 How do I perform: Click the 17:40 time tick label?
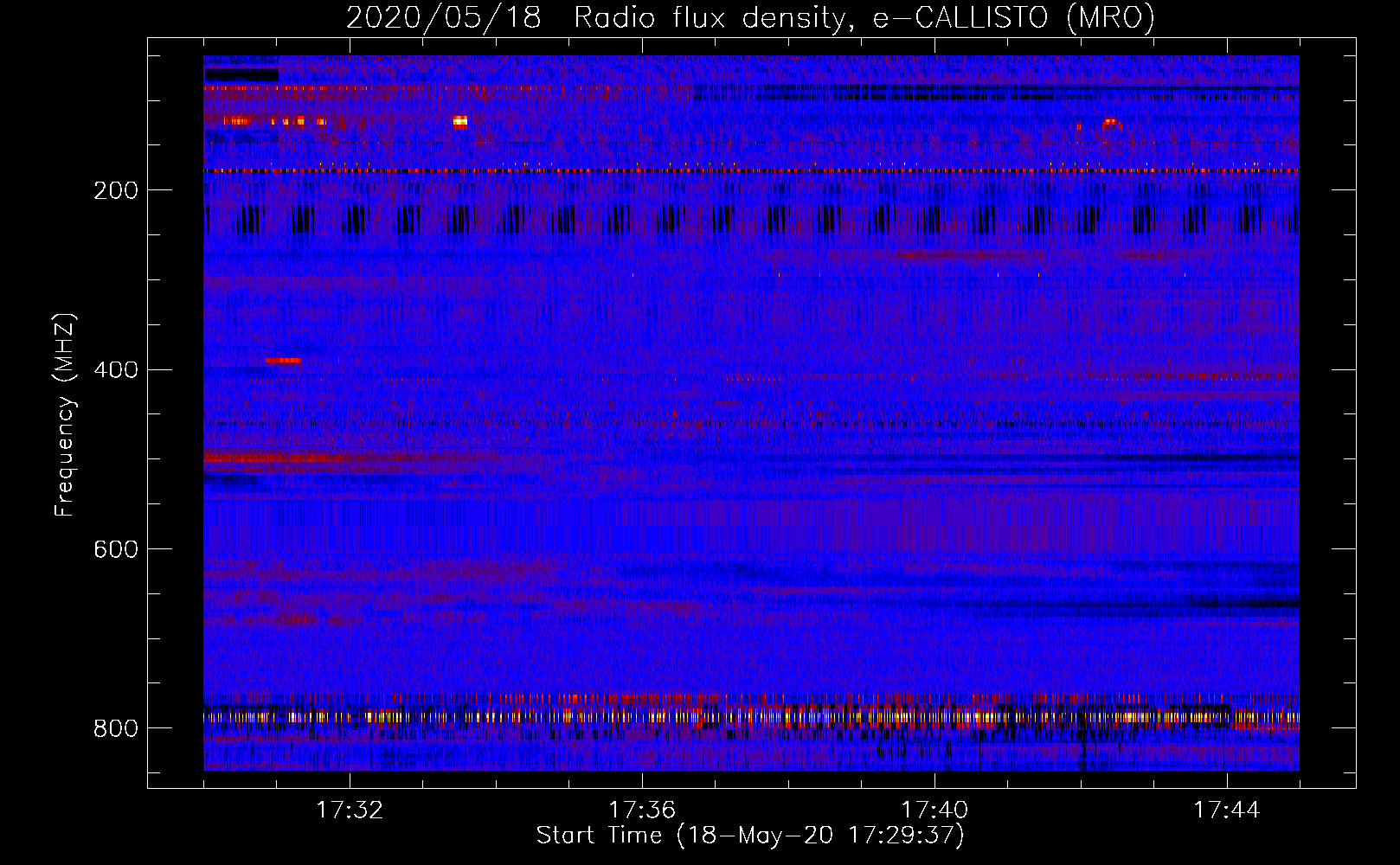[934, 811]
